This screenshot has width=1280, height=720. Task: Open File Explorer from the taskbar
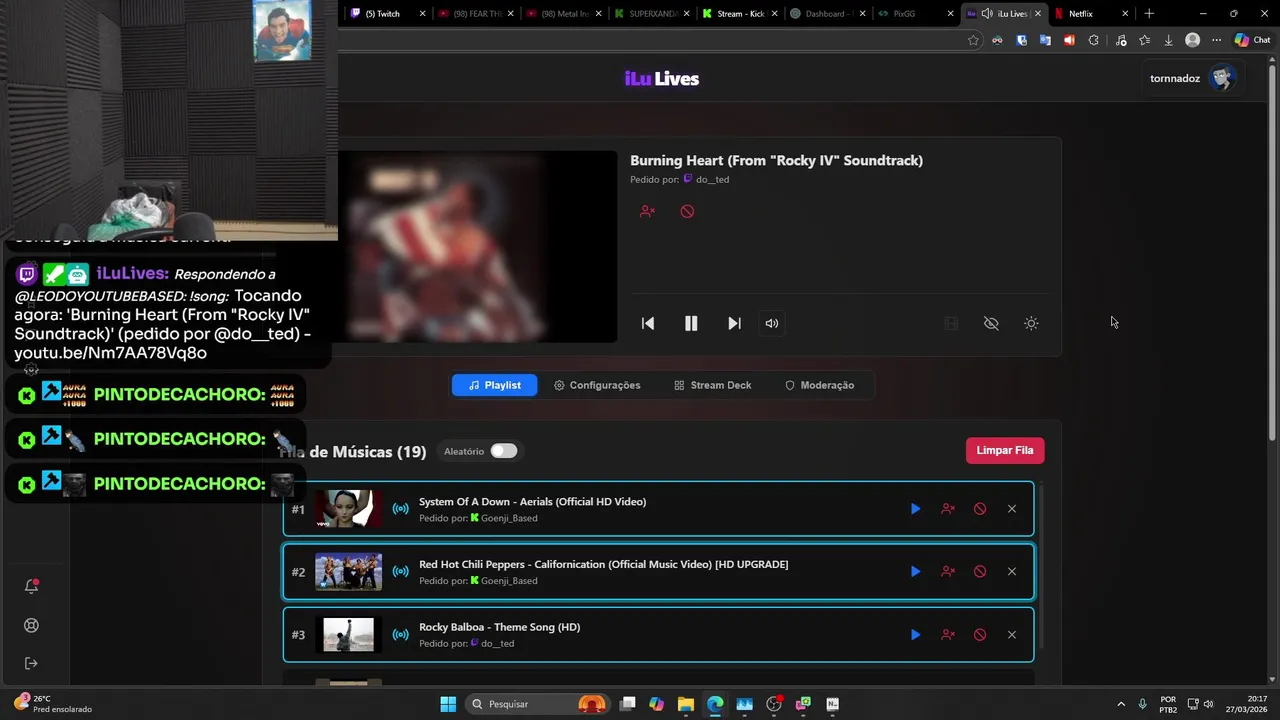tap(685, 704)
